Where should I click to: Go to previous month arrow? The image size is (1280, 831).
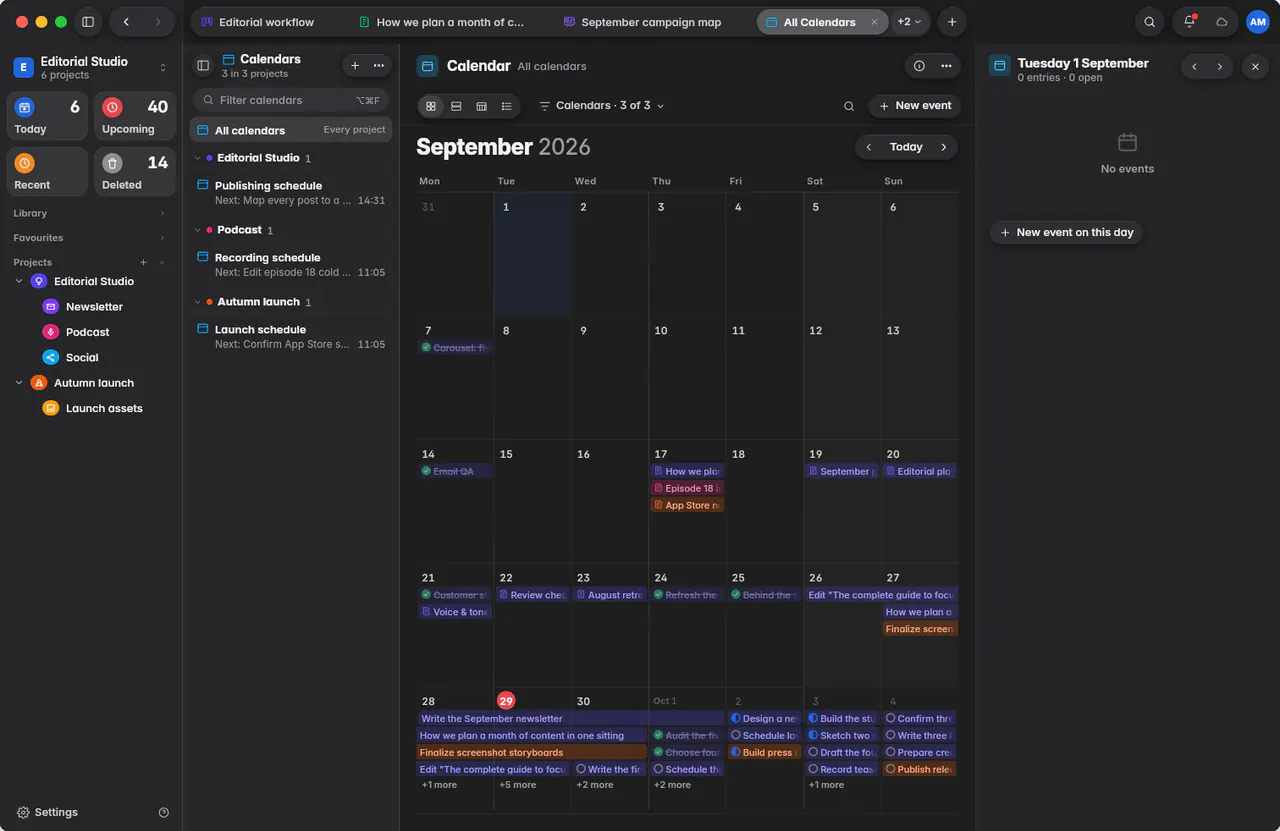tap(869, 147)
